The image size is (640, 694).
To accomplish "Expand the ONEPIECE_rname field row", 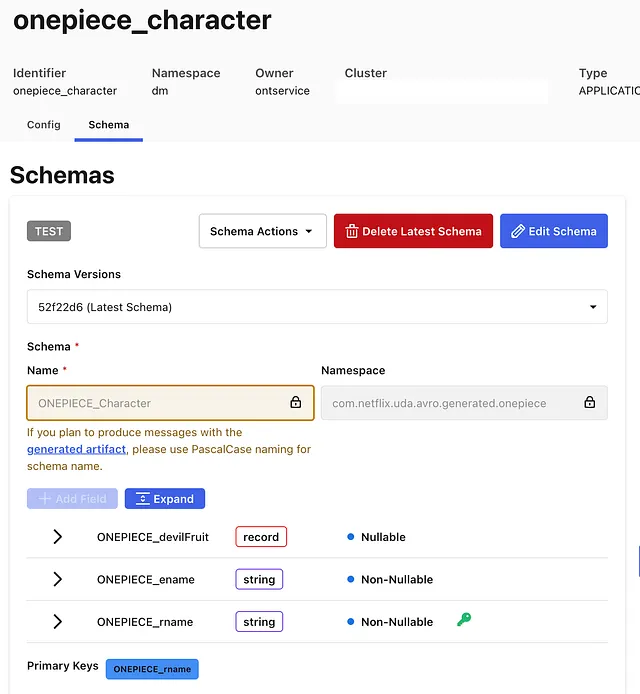I will tap(57, 622).
